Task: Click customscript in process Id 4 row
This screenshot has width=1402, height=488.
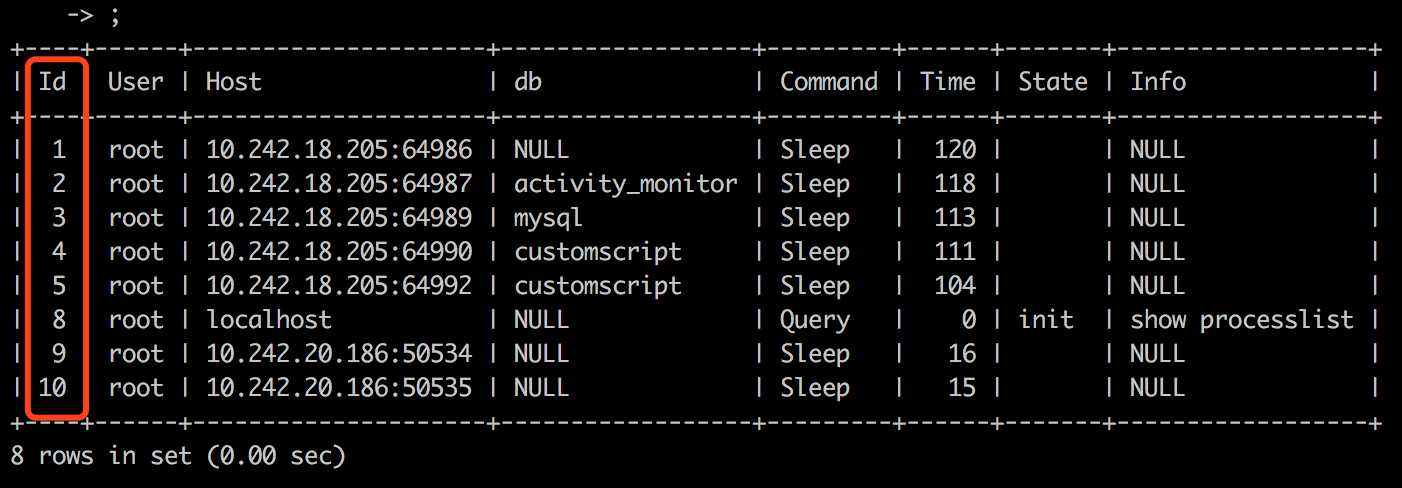Action: point(598,252)
